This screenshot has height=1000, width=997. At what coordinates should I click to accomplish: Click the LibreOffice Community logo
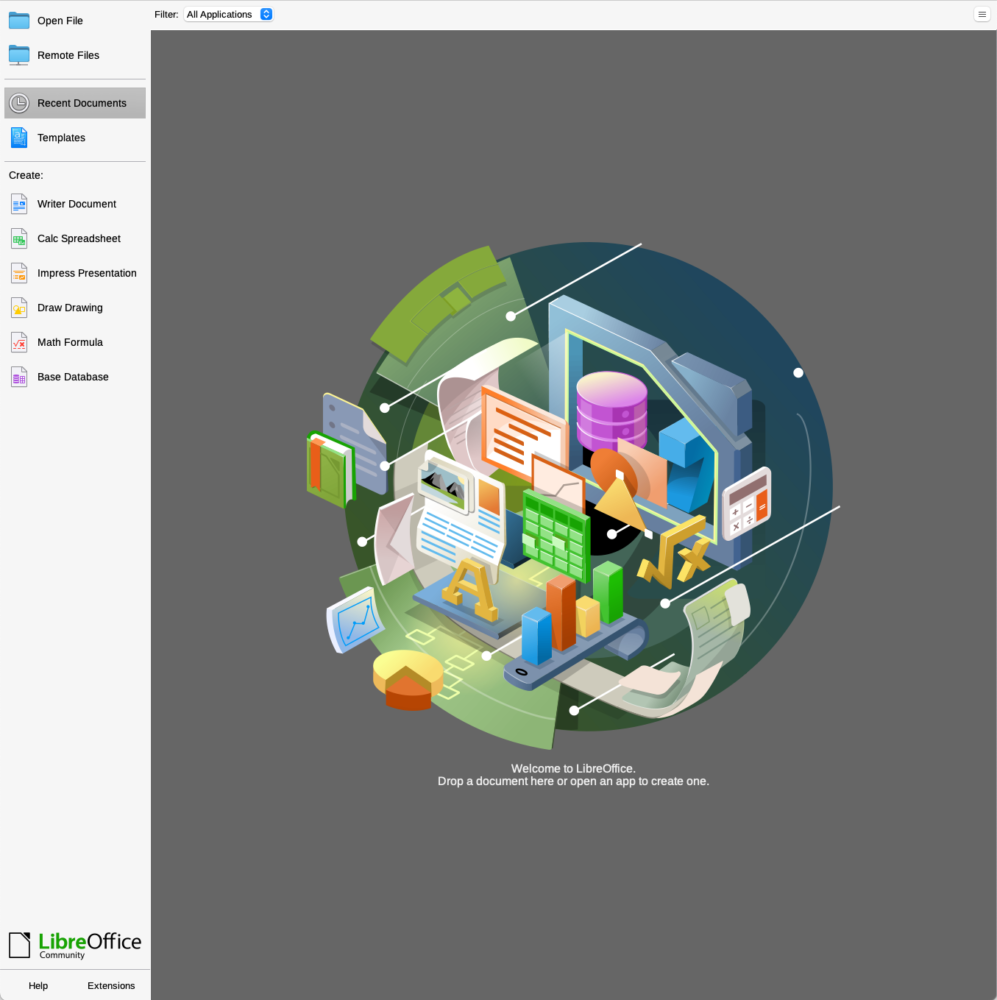pos(75,944)
